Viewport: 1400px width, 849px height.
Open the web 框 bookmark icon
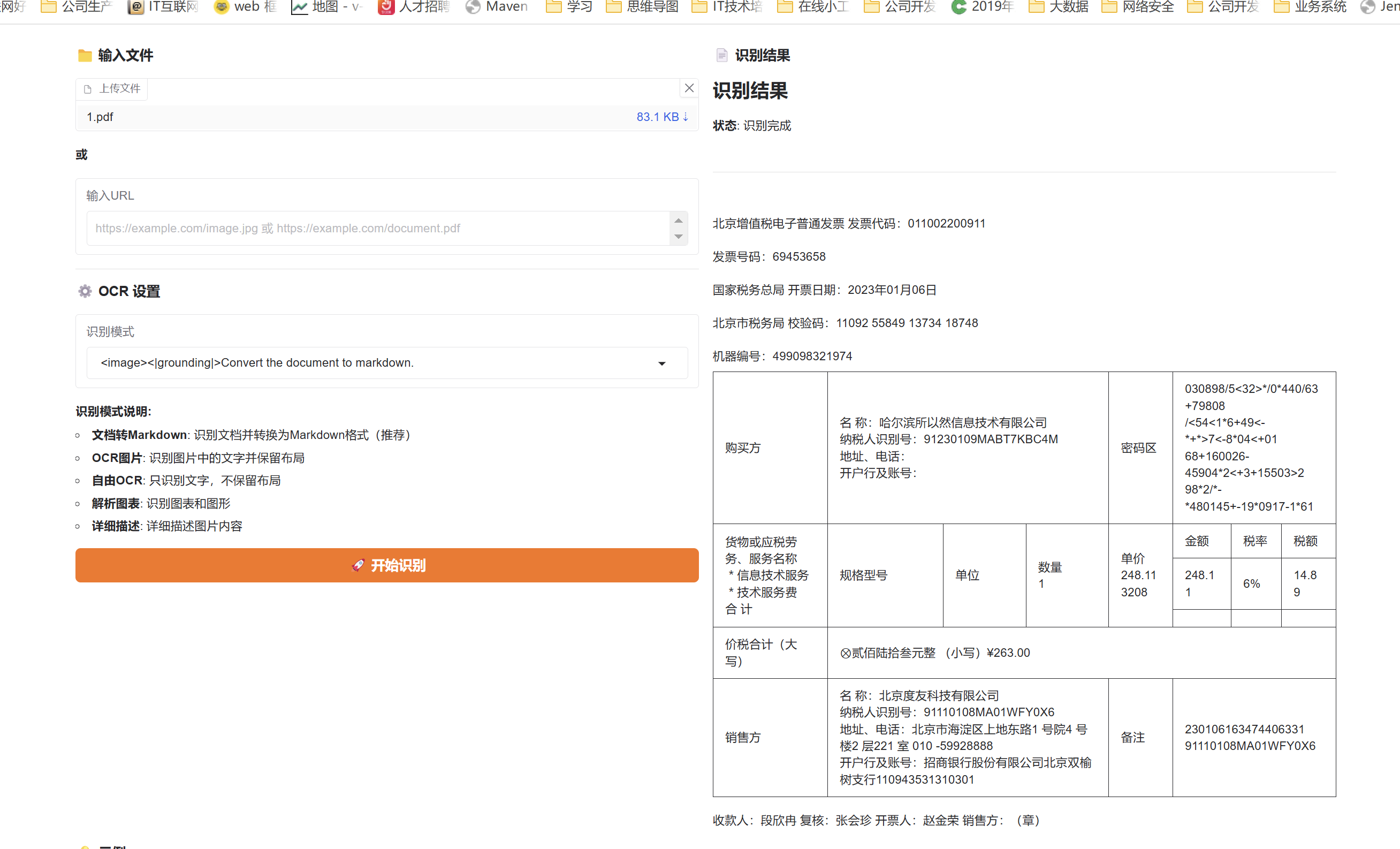(x=221, y=7)
